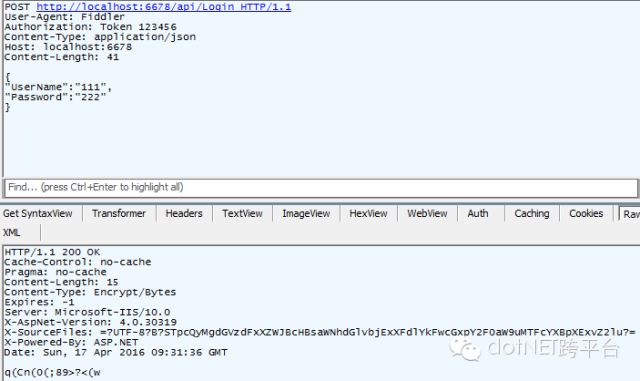This screenshot has width=640, height=381.
Task: Click the request 'Content-Type: application/json' line
Action: tap(100, 37)
